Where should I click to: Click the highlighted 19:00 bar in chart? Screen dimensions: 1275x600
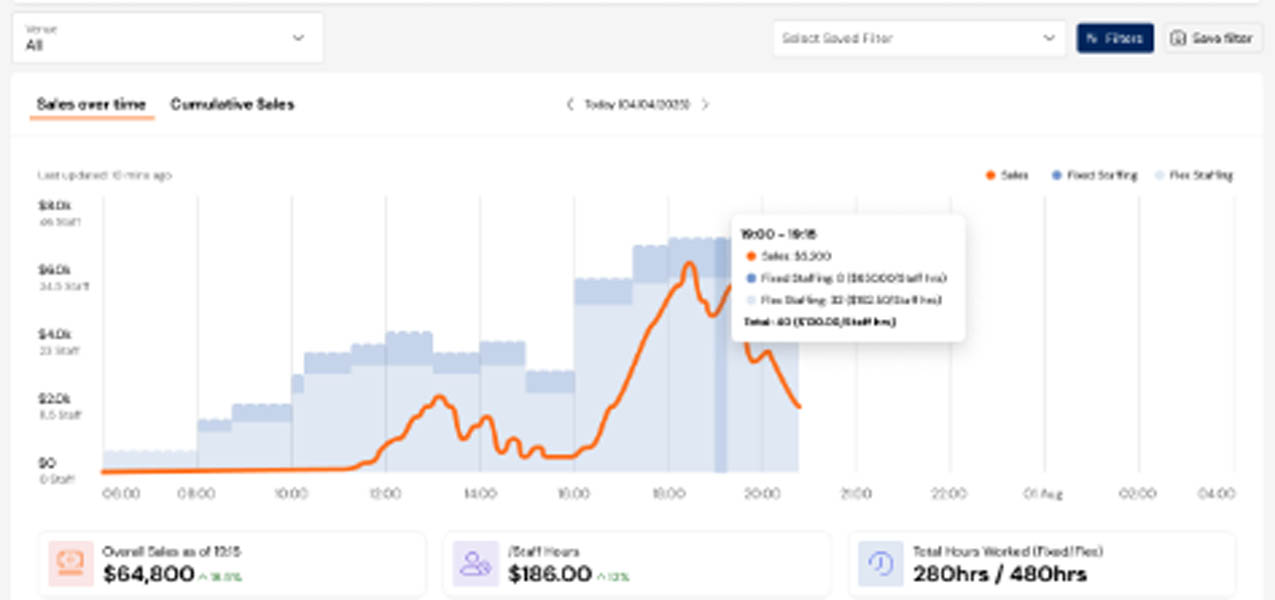pyautogui.click(x=720, y=400)
